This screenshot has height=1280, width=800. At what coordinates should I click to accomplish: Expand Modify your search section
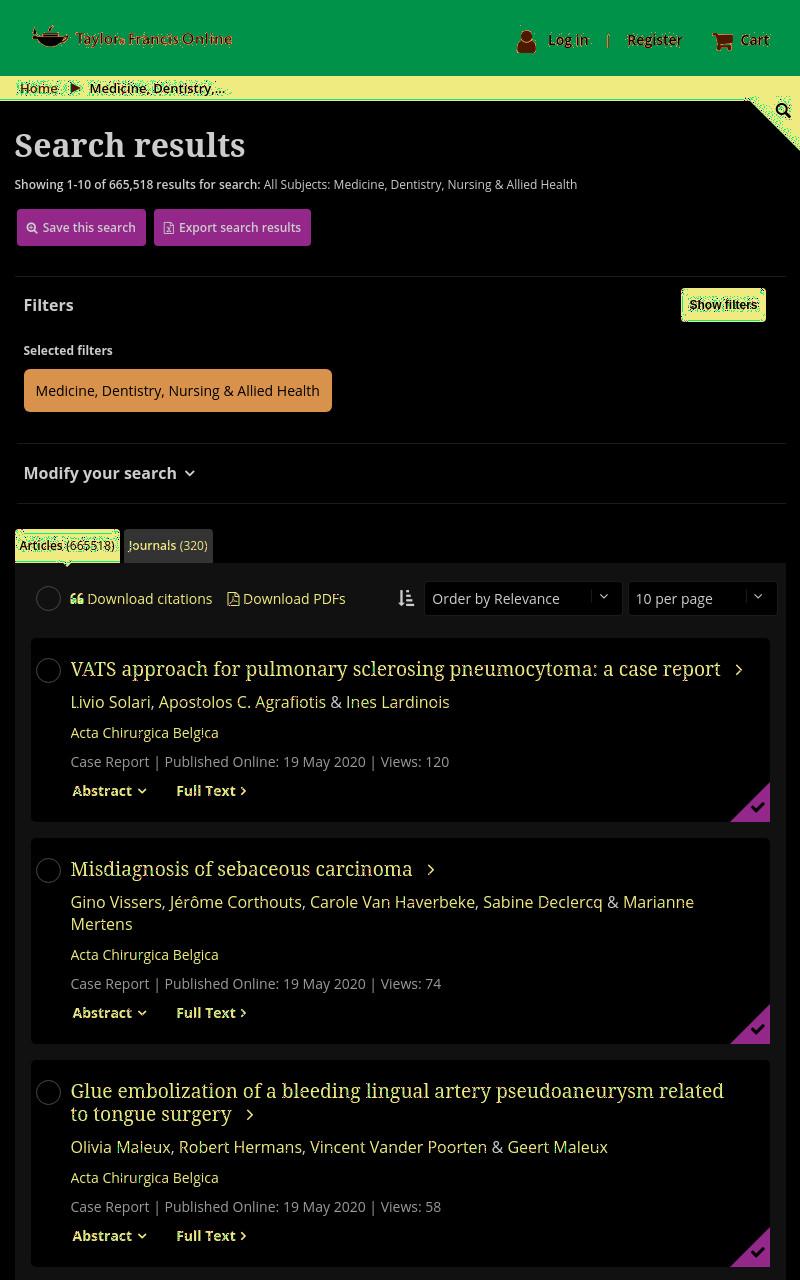coord(109,473)
